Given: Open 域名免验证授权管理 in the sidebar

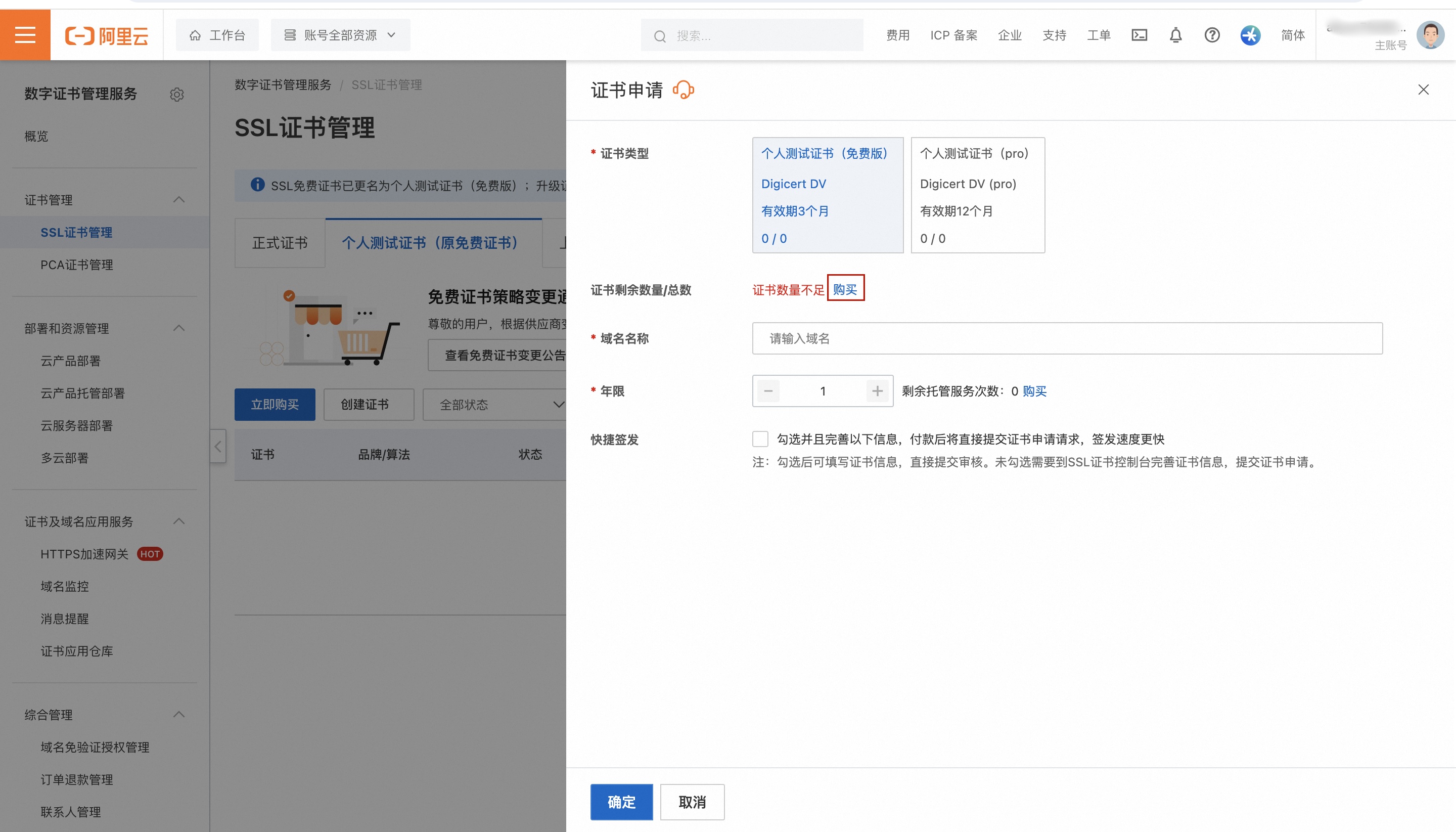Looking at the screenshot, I should coord(95,748).
